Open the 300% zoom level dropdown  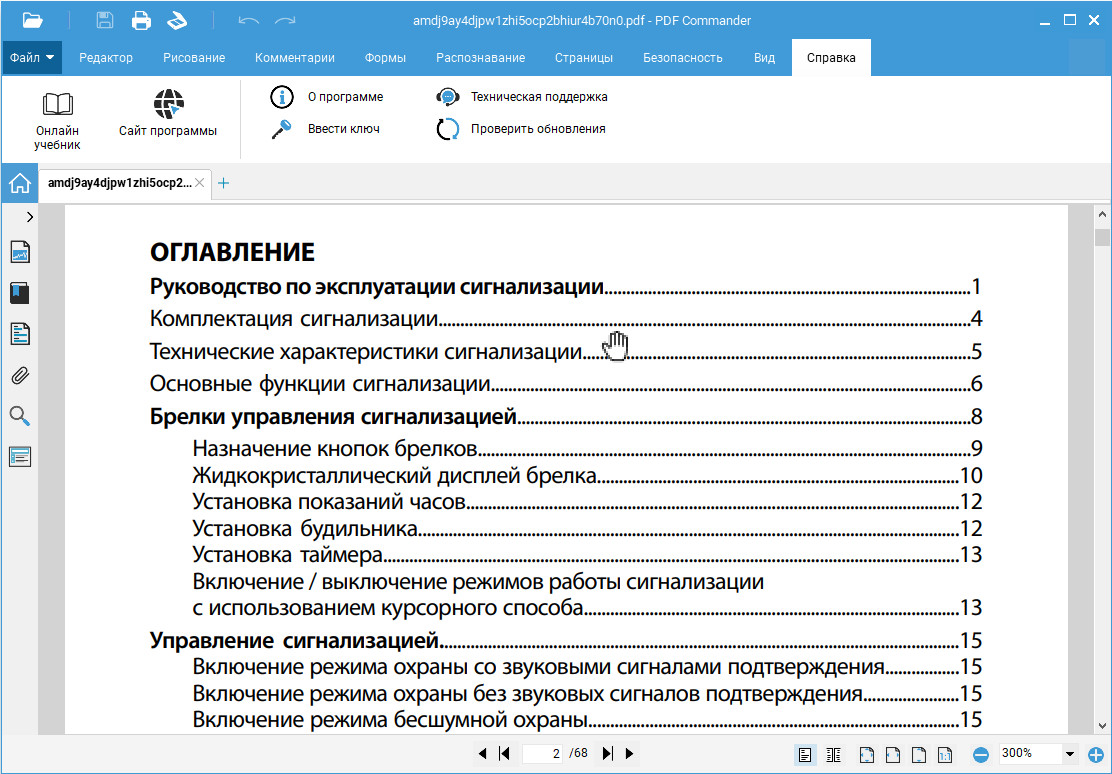click(1069, 754)
